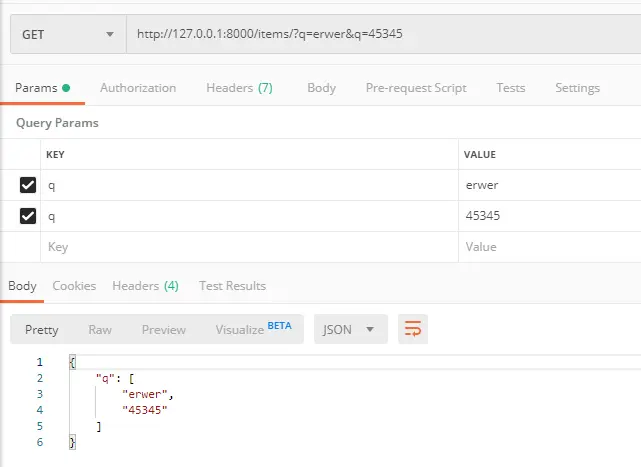The image size is (641, 467).
Task: Select the response Body tab
Action: click(x=22, y=286)
